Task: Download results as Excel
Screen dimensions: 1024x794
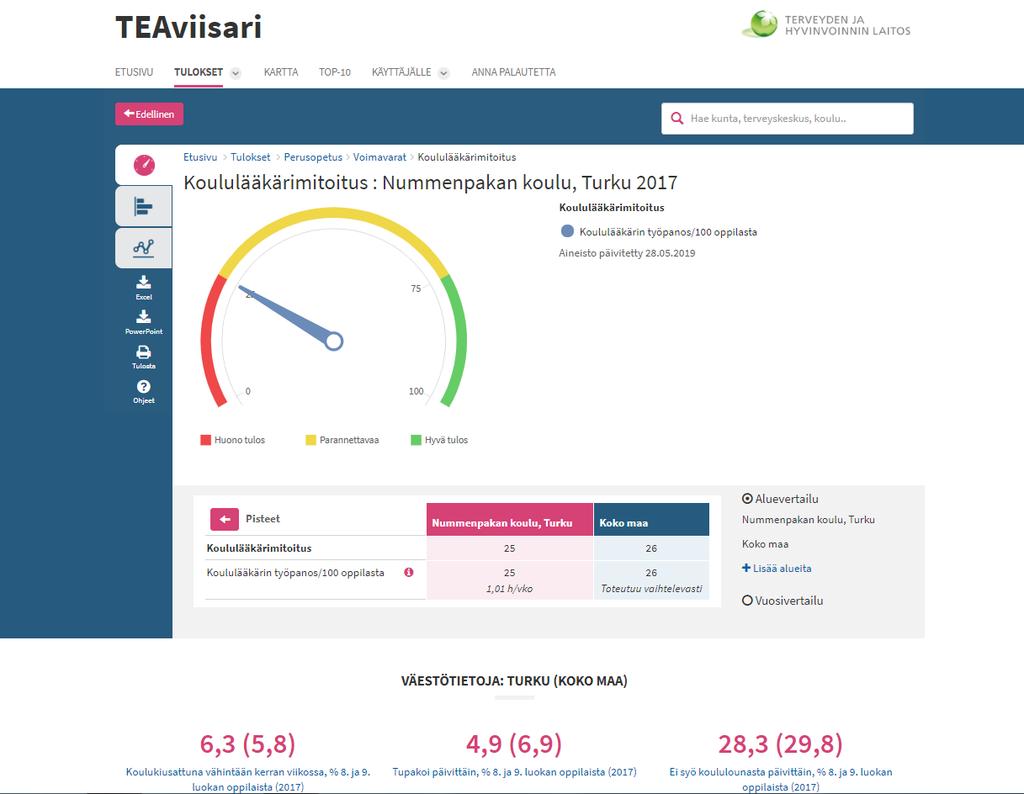Action: tap(144, 287)
